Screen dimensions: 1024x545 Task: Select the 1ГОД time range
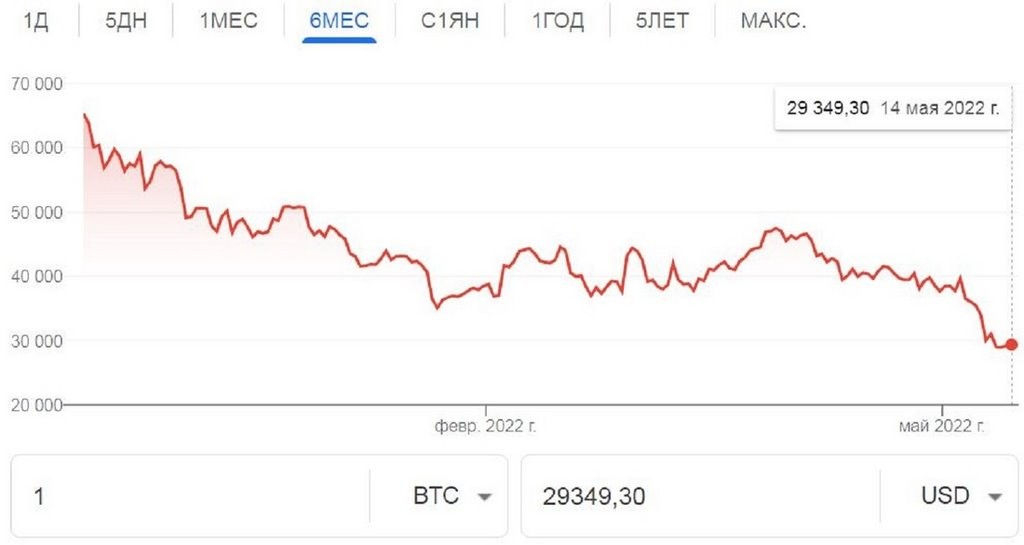pos(558,21)
